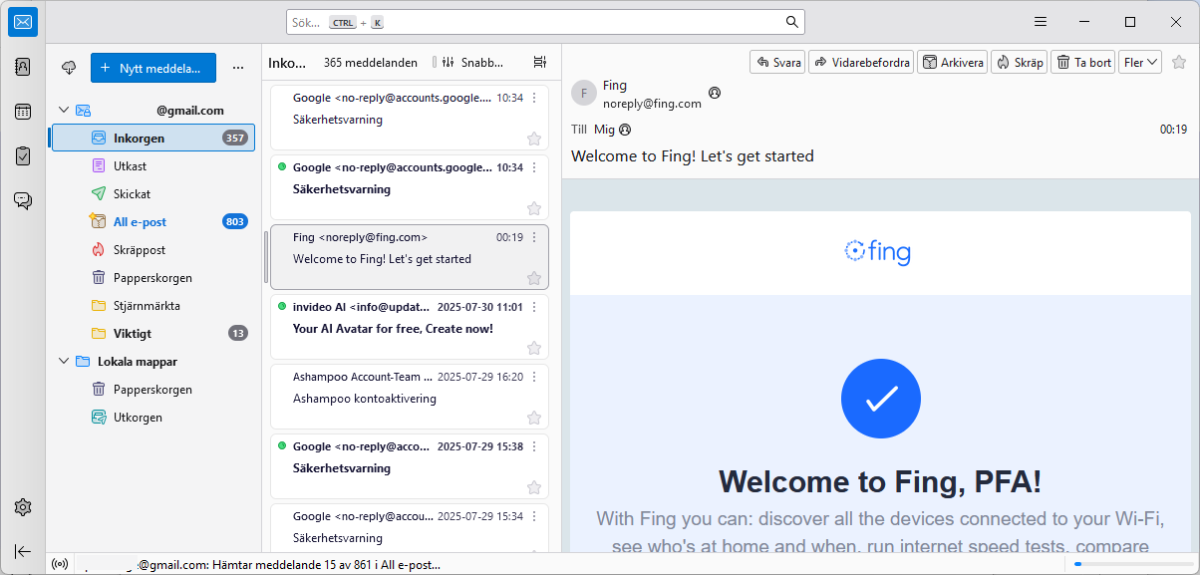Collapse the gmail.com account tree
The width and height of the screenshot is (1200, 575).
pos(64,111)
